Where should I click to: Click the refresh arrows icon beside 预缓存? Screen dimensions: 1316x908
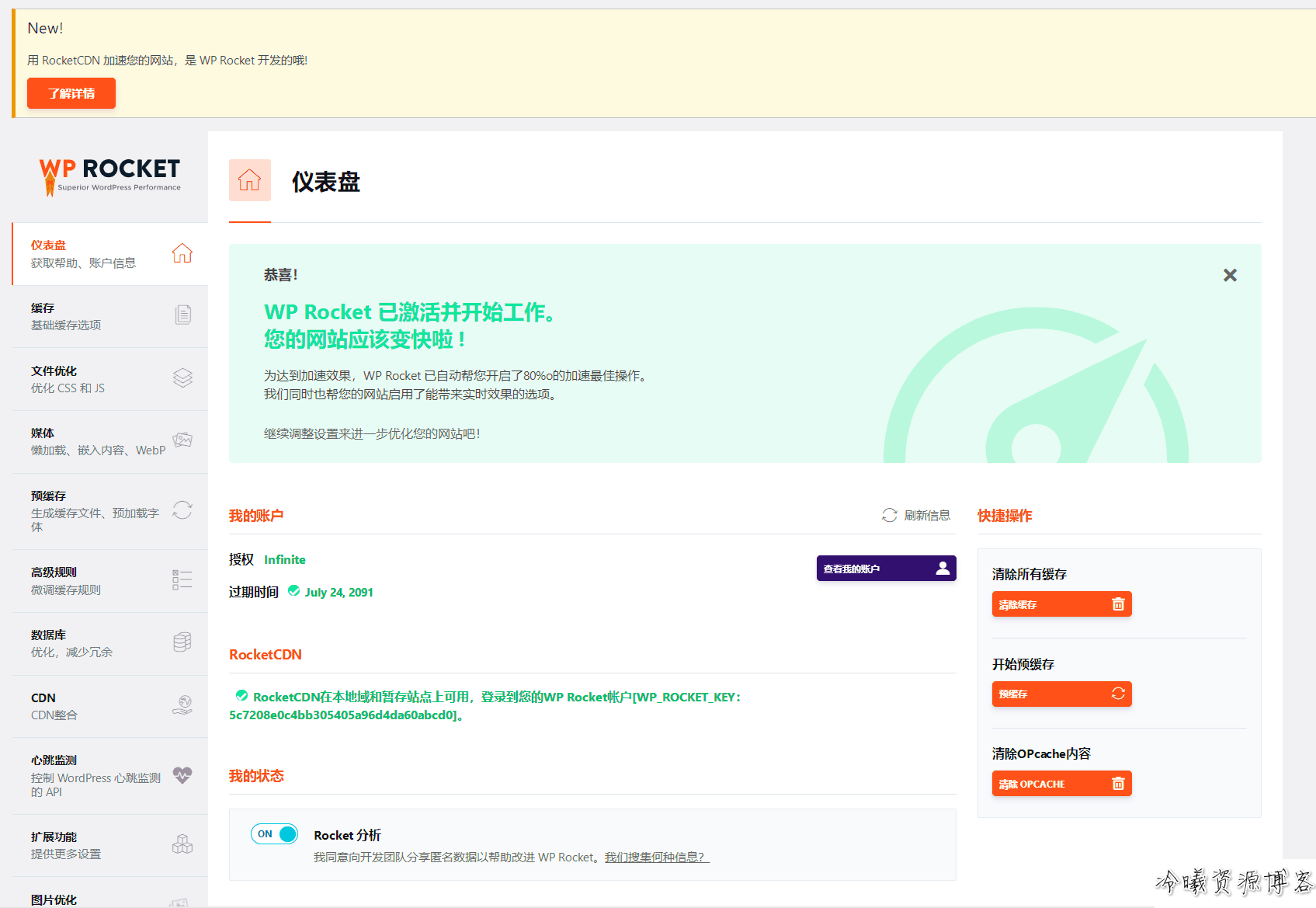tap(182, 510)
